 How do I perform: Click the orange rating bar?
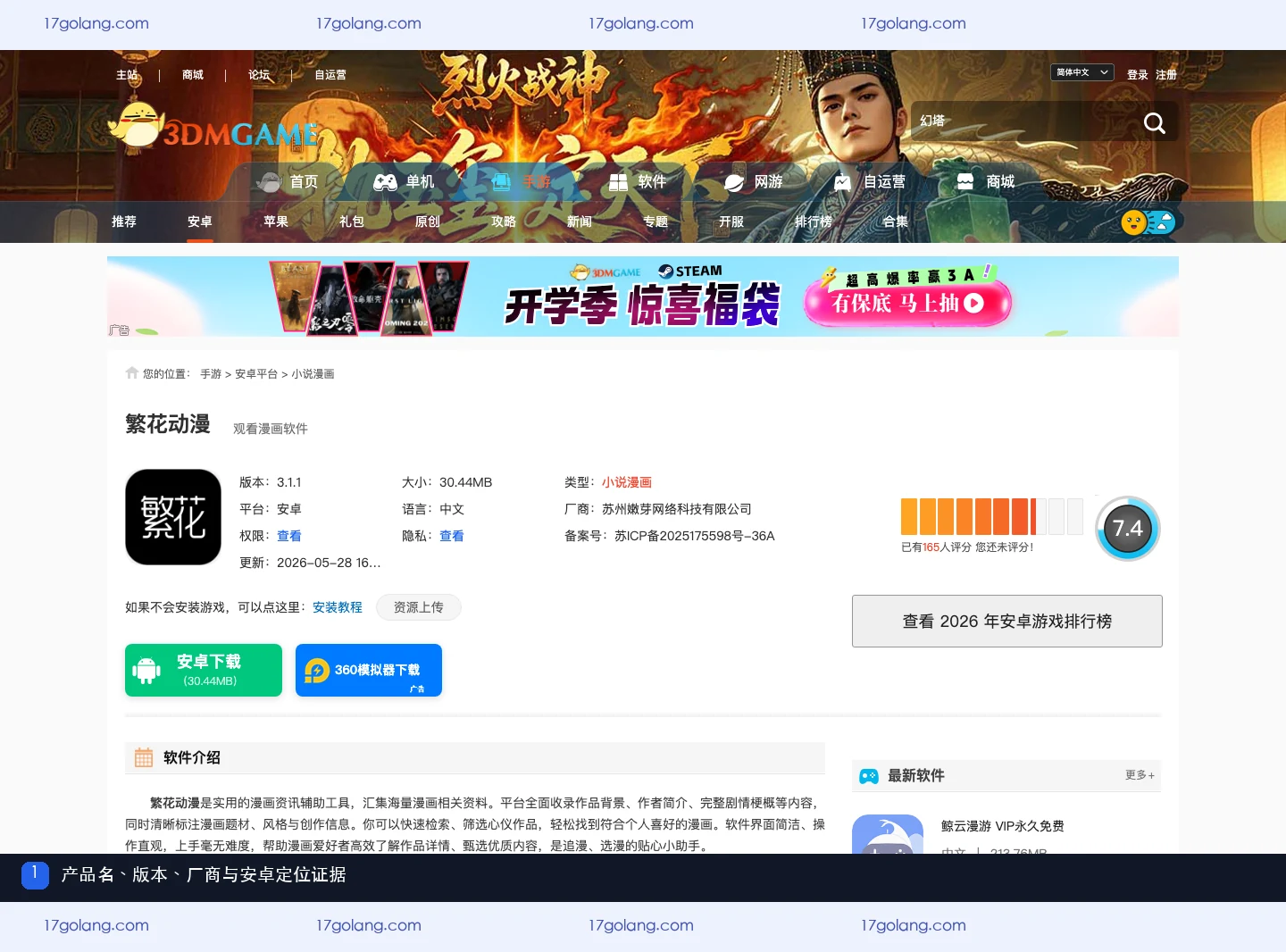tap(991, 516)
